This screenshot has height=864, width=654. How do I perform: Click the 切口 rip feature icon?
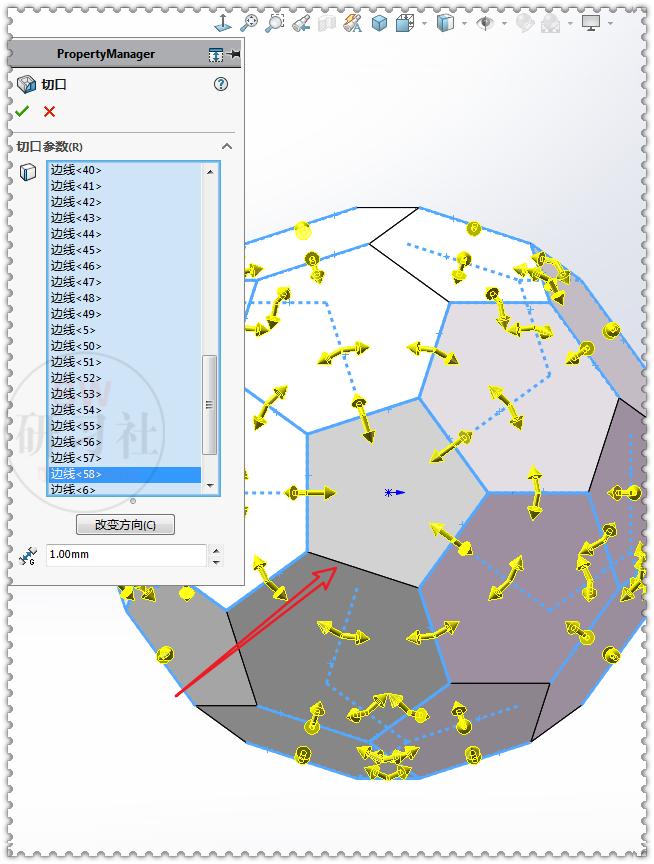tap(26, 84)
